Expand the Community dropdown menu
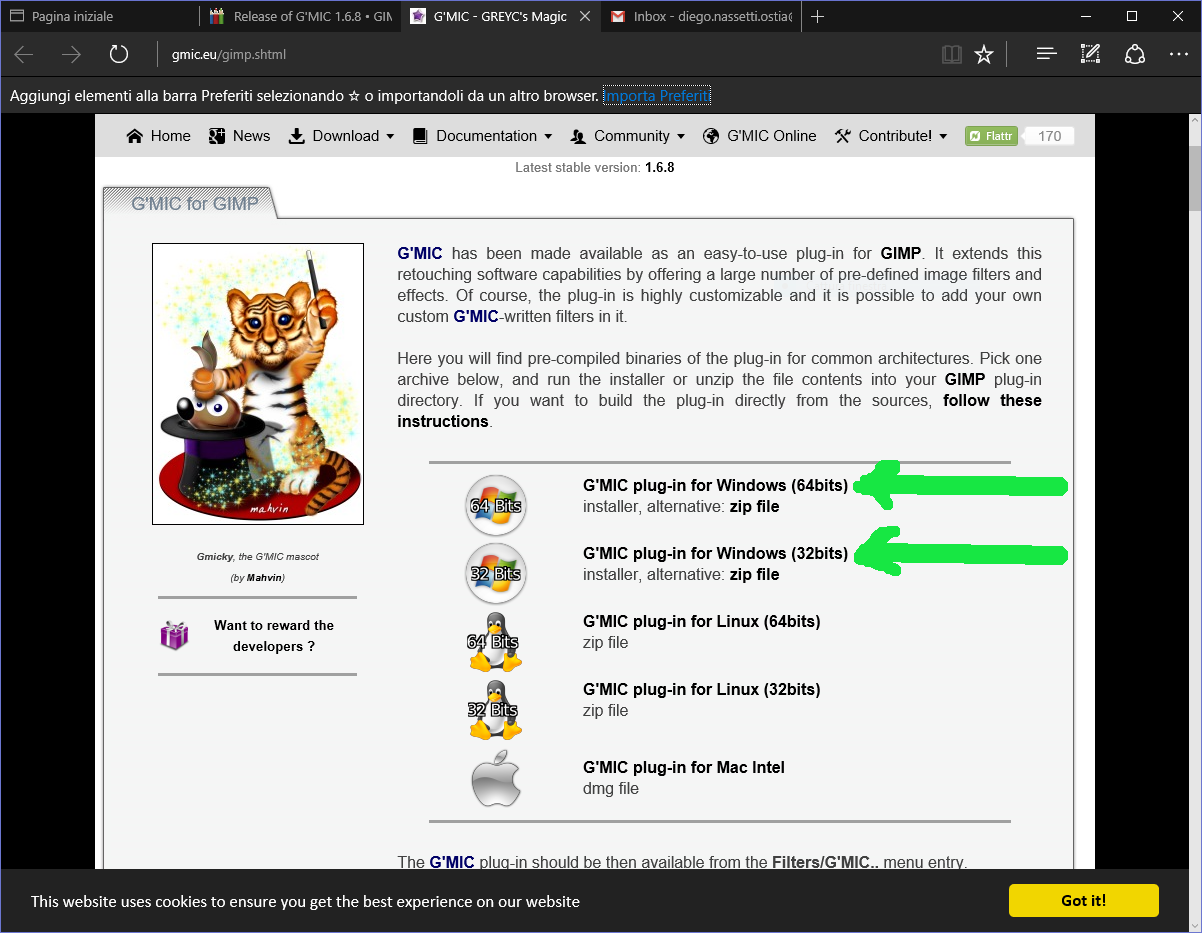 point(627,136)
